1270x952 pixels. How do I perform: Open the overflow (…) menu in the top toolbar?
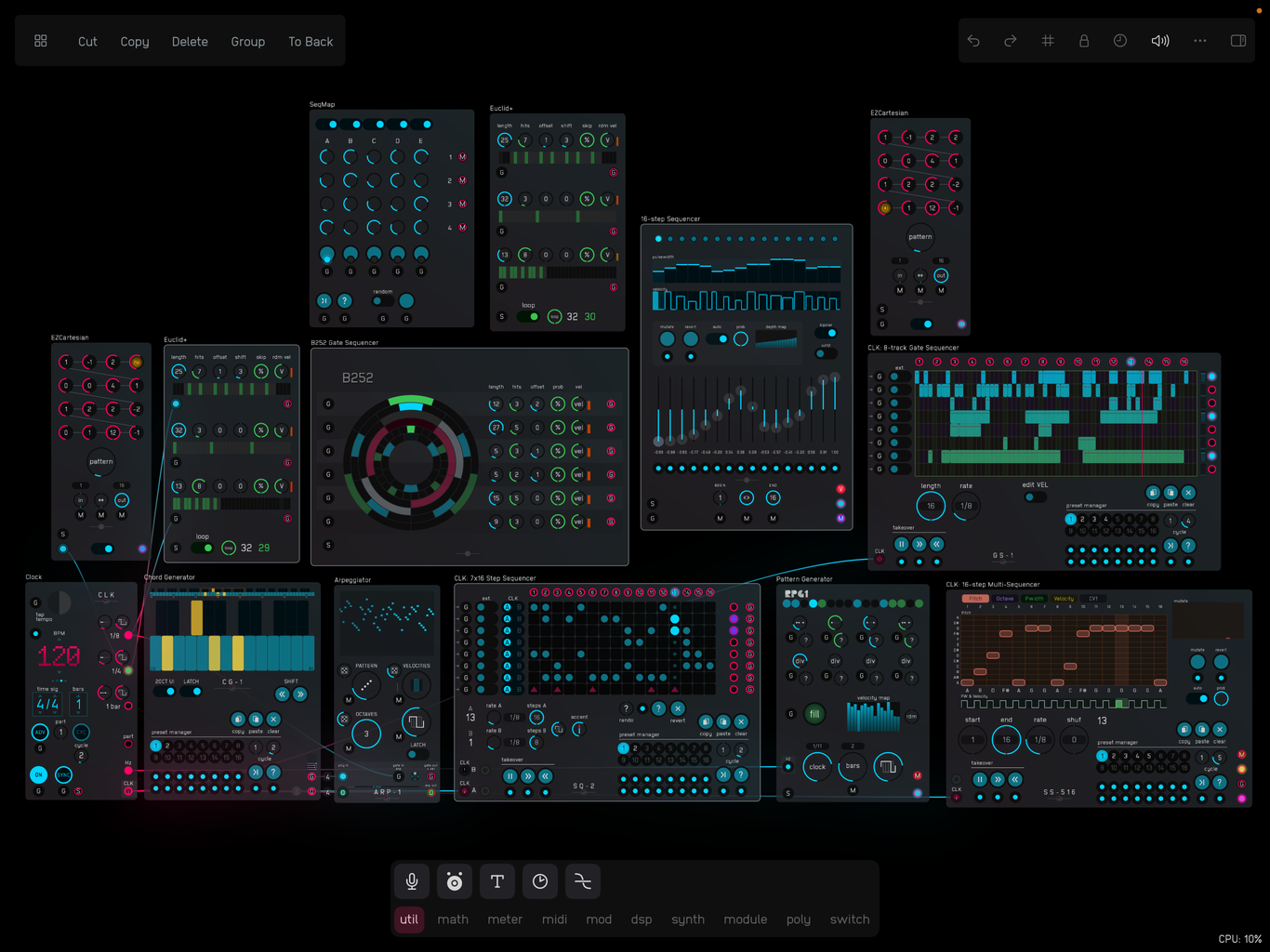tap(1199, 41)
